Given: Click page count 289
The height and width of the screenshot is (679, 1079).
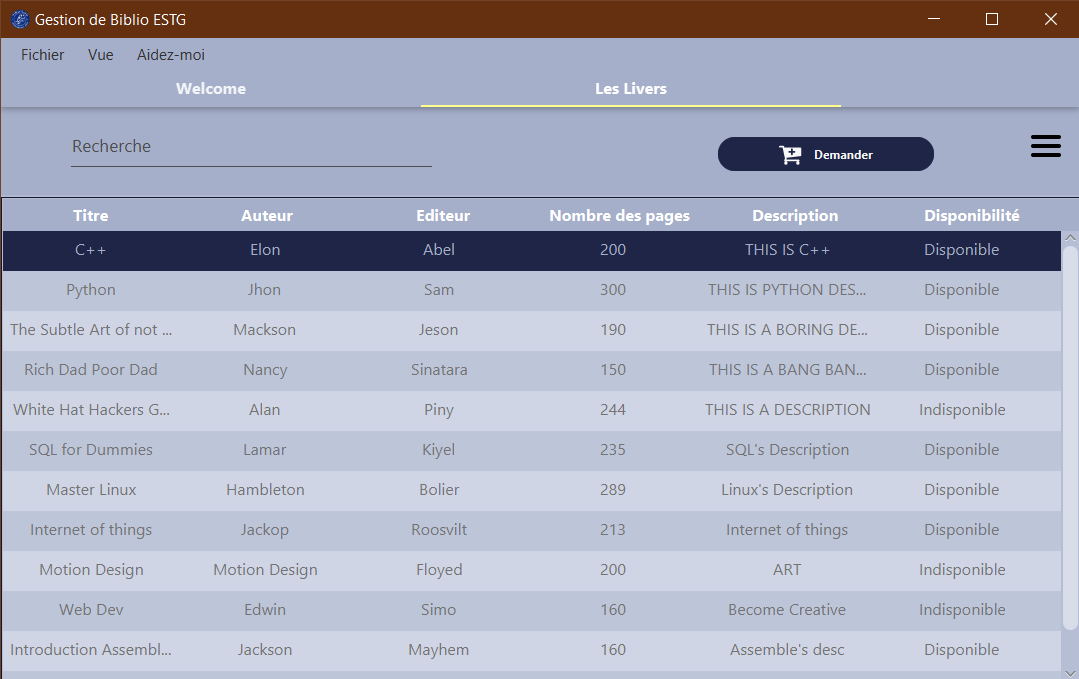Looking at the screenshot, I should (612, 490).
